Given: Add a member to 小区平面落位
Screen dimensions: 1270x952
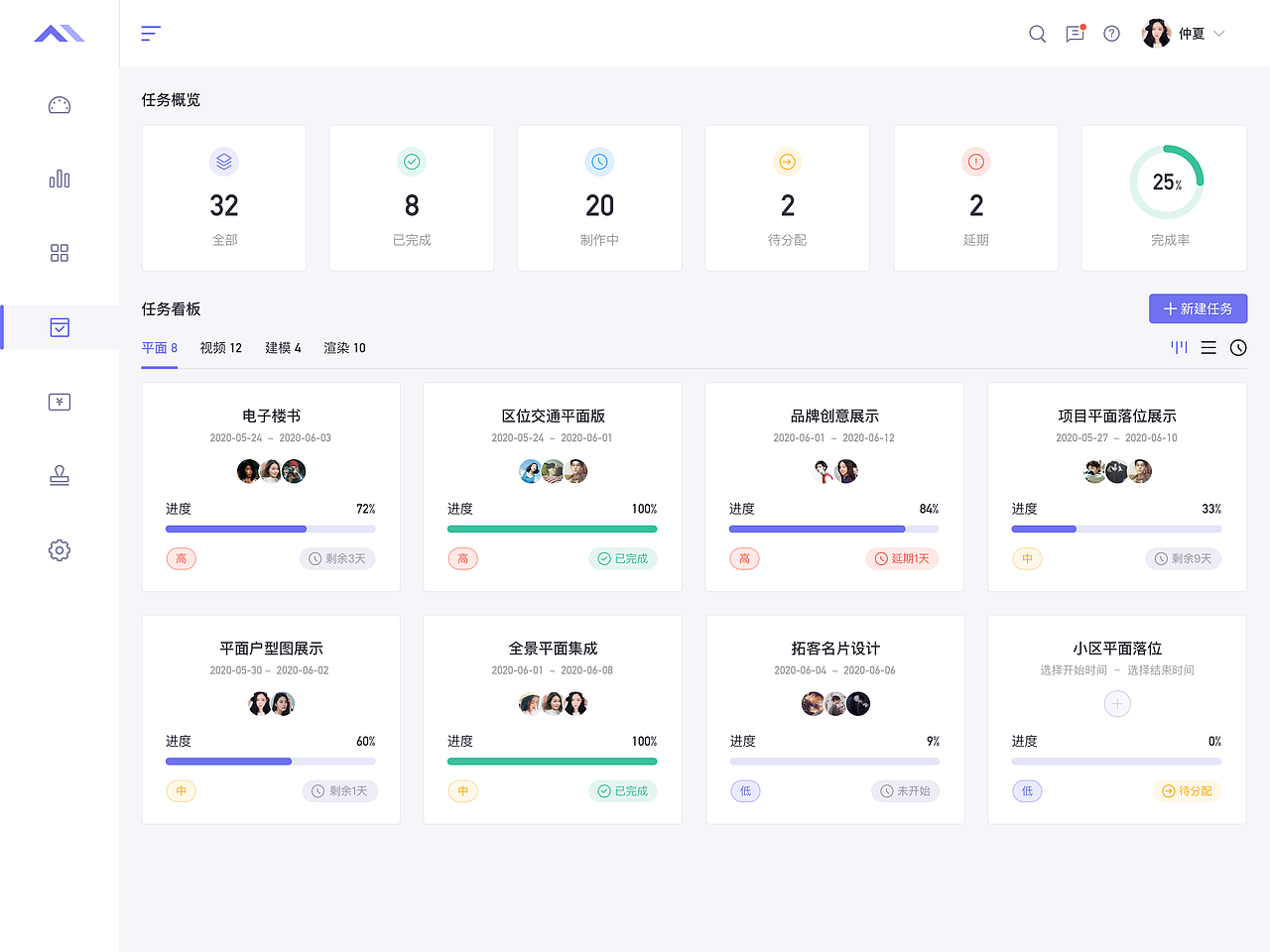Looking at the screenshot, I should (1117, 704).
